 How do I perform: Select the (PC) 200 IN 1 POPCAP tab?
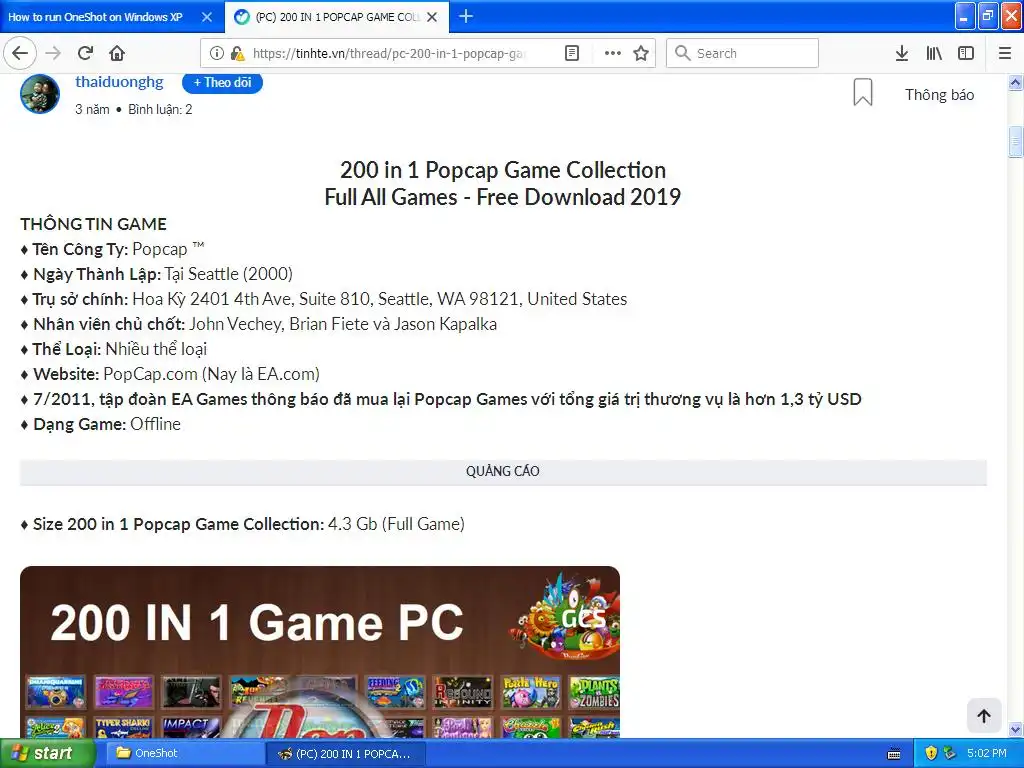[x=336, y=17]
